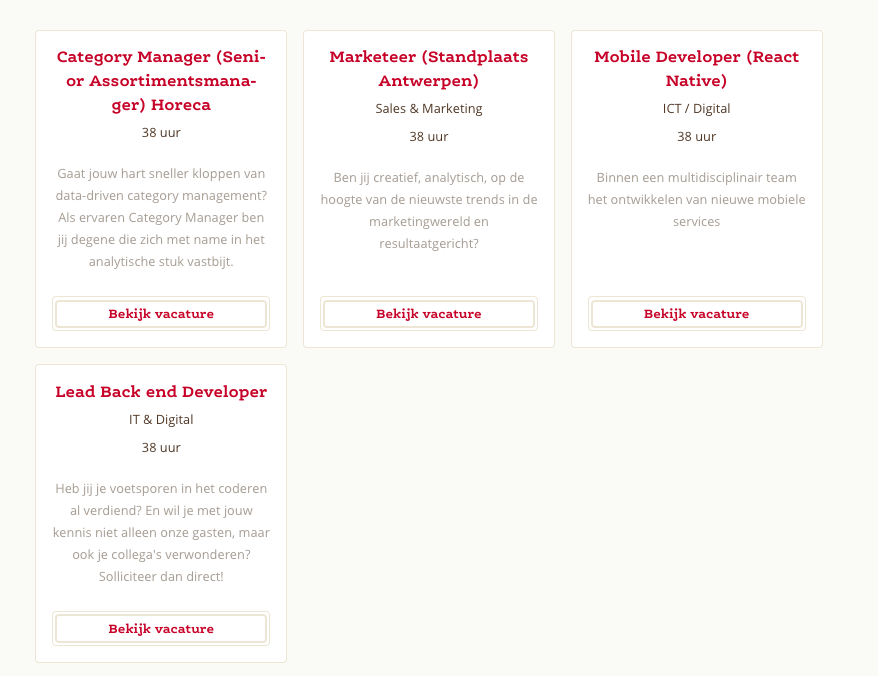Viewport: 878px width, 676px height.
Task: Click 38 uur on Marketeer card
Action: [428, 137]
